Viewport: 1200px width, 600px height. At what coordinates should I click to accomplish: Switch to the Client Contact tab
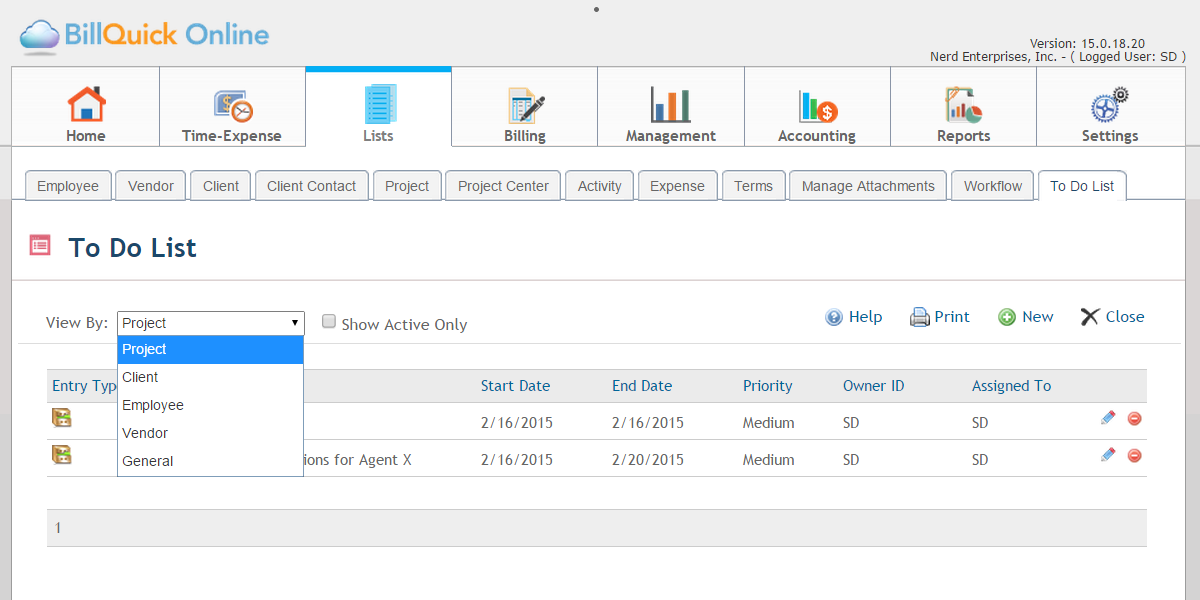(312, 186)
